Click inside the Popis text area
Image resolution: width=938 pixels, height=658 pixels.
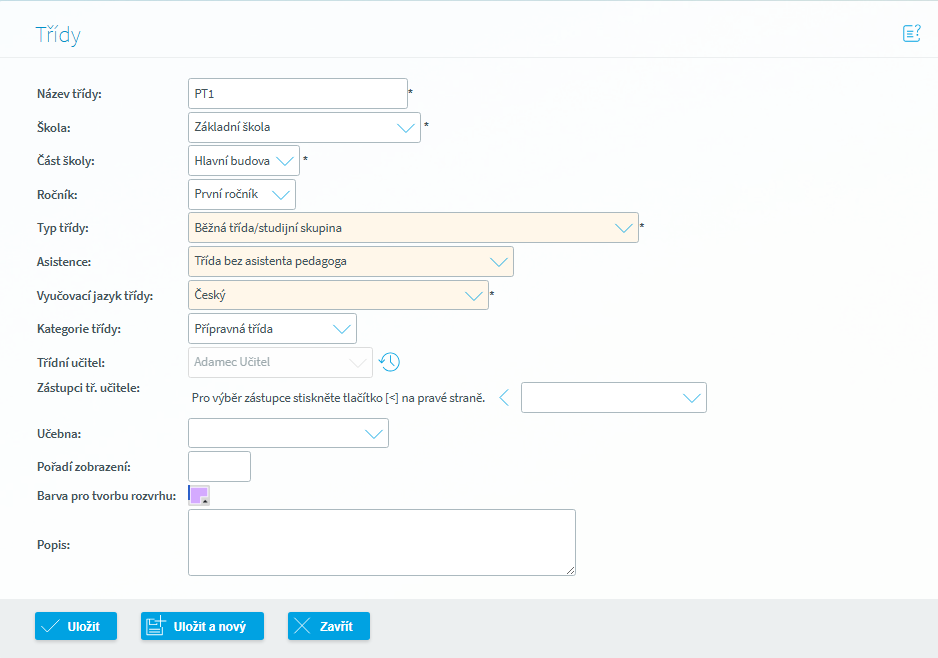pyautogui.click(x=381, y=543)
